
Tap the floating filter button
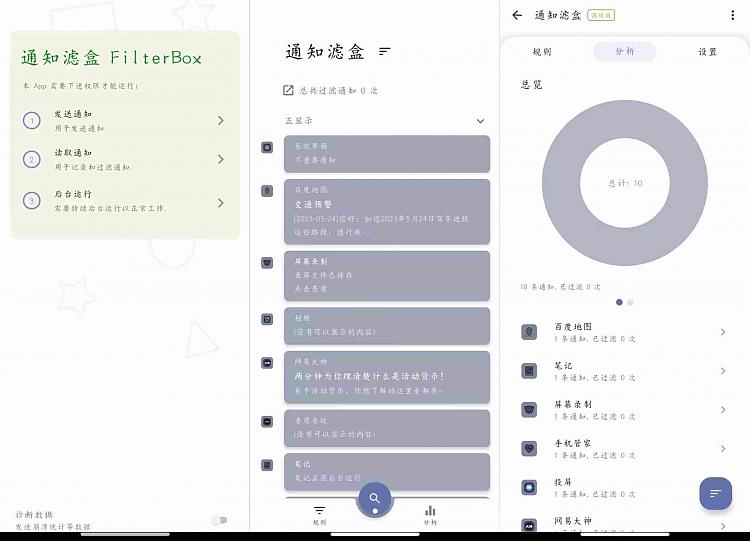pos(716,493)
